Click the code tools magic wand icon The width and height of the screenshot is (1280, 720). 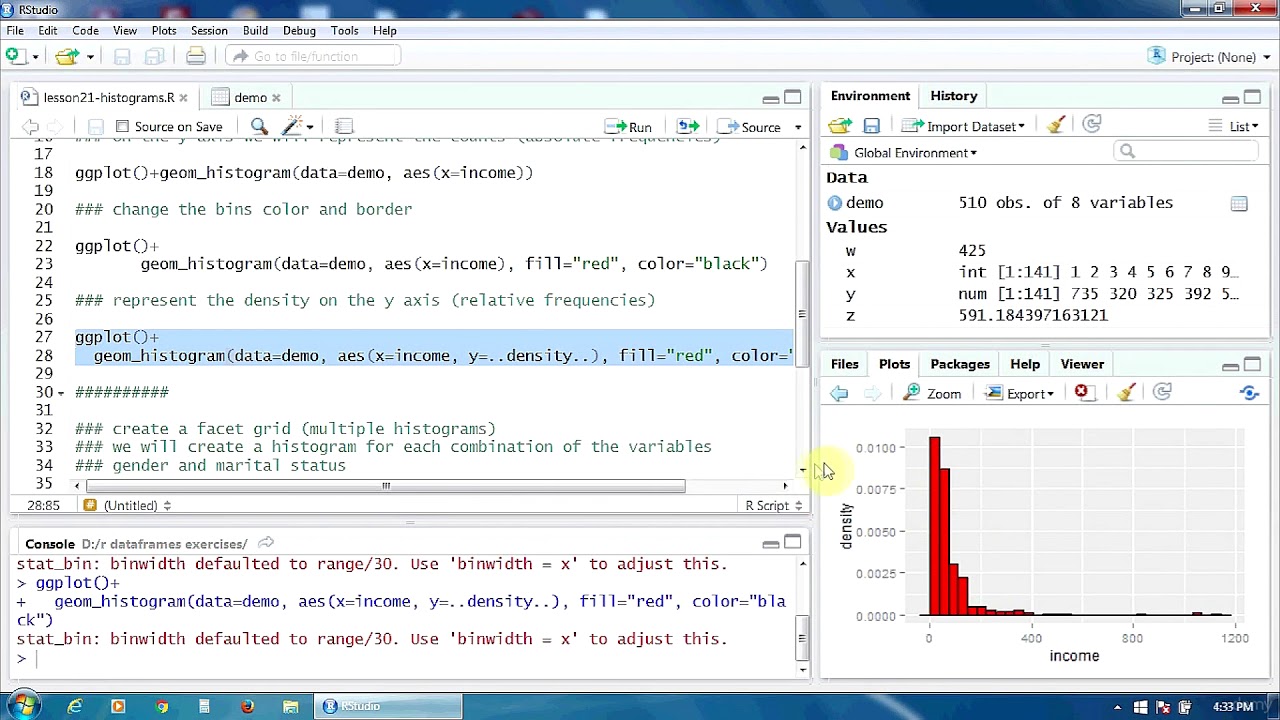click(292, 126)
